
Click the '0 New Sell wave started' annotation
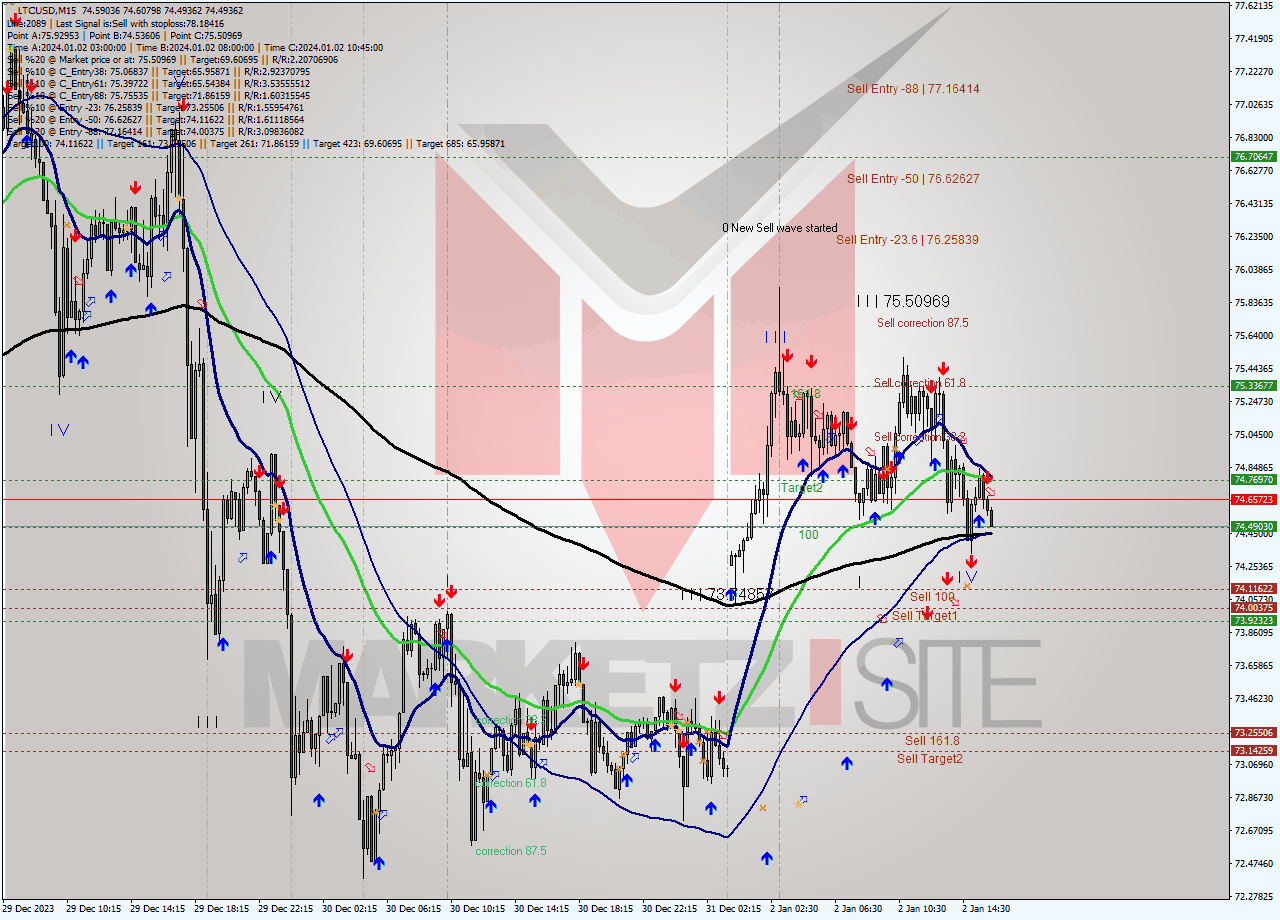[x=780, y=228]
